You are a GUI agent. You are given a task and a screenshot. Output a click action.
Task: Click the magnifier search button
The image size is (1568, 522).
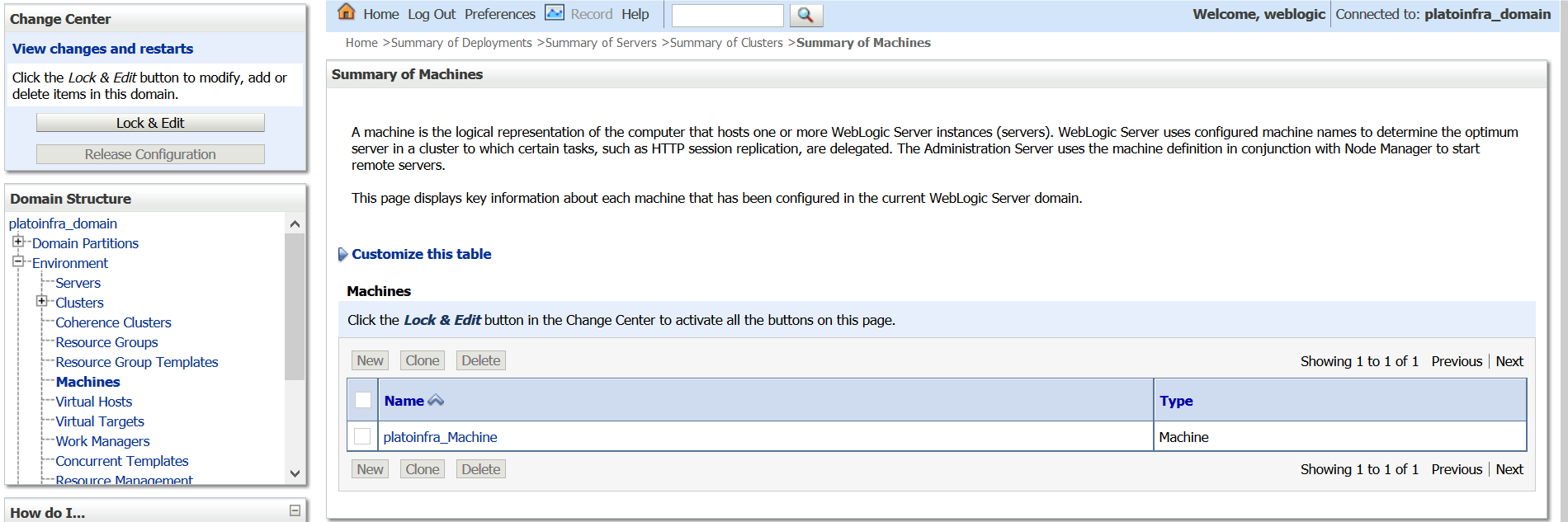[x=806, y=15]
